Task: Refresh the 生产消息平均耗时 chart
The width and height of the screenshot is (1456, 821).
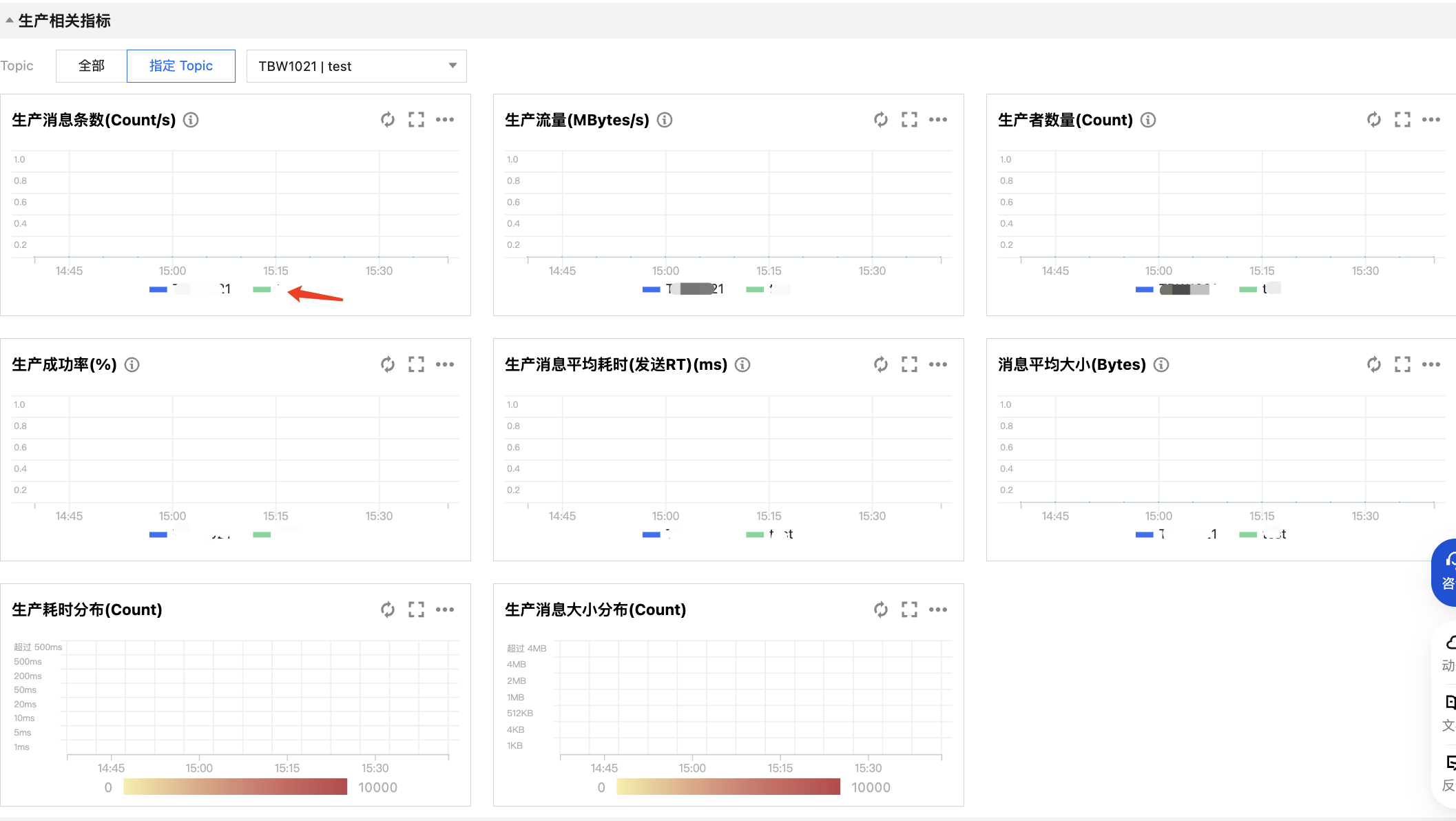Action: point(881,364)
